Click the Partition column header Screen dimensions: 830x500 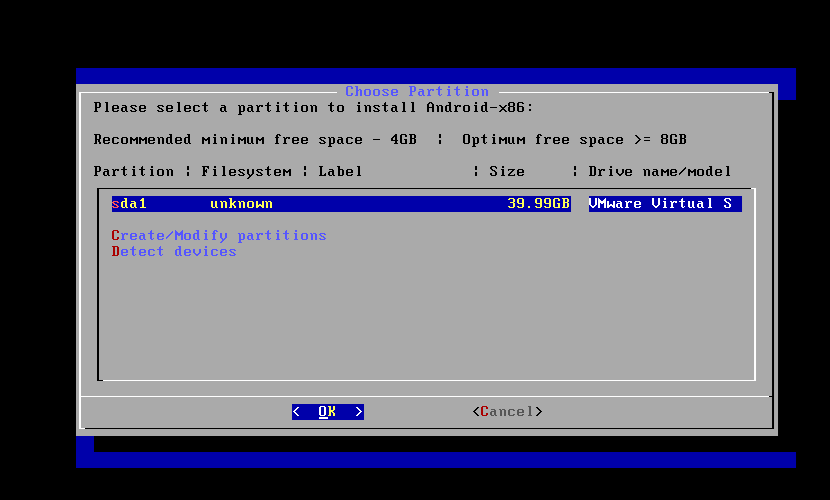coord(133,171)
